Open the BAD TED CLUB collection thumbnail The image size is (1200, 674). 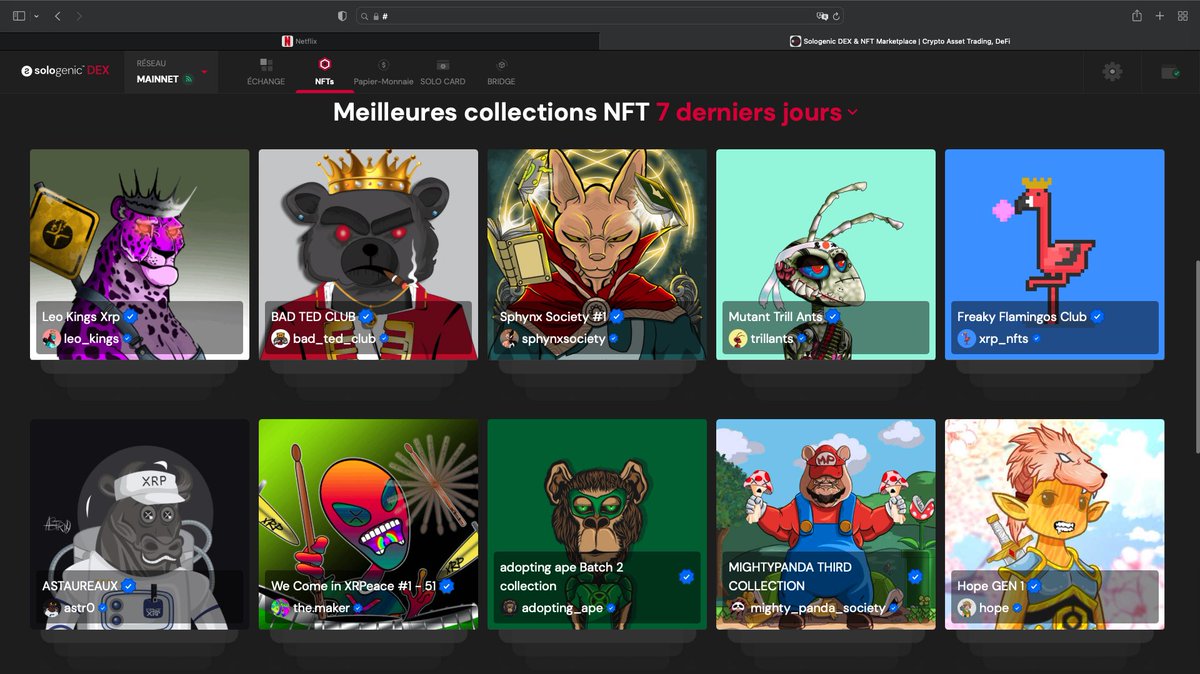368,254
